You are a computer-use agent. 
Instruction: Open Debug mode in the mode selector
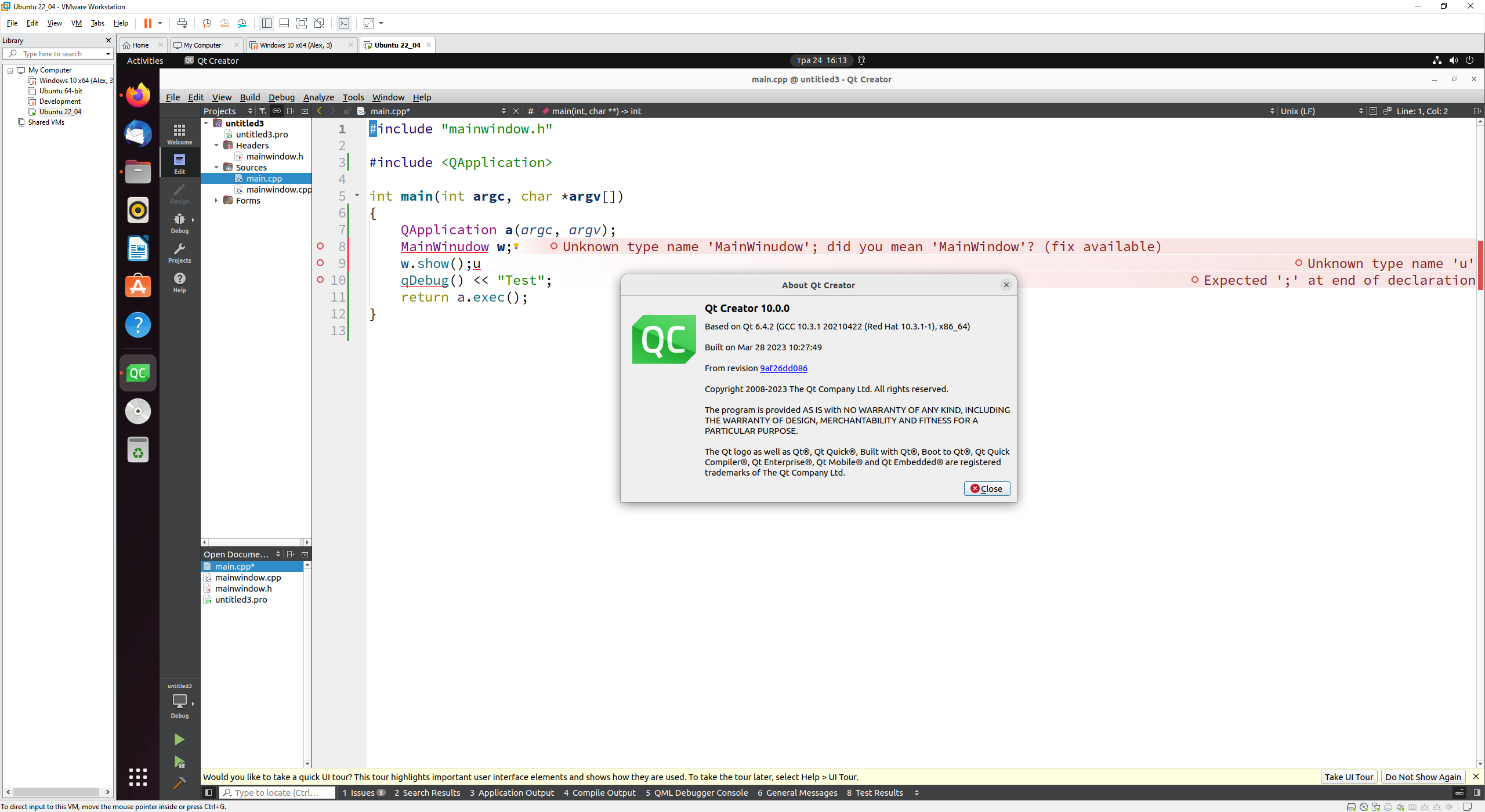click(179, 223)
